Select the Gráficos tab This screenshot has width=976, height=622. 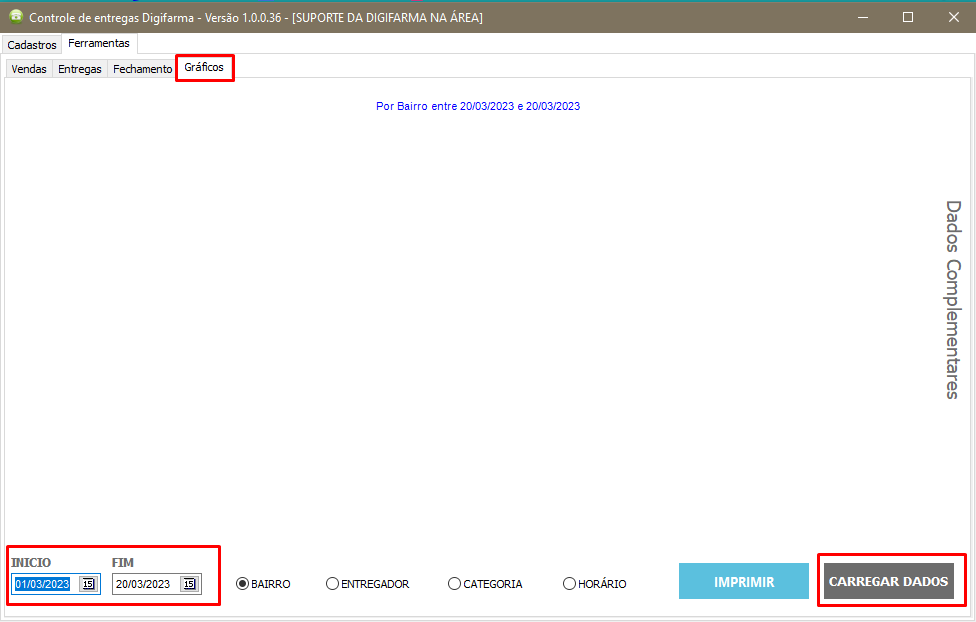coord(204,68)
